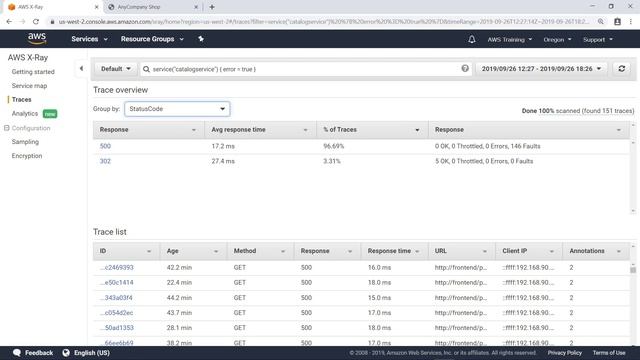Image resolution: width=640 pixels, height=360 pixels.
Task: Open the browser profile icon
Action: point(617,22)
